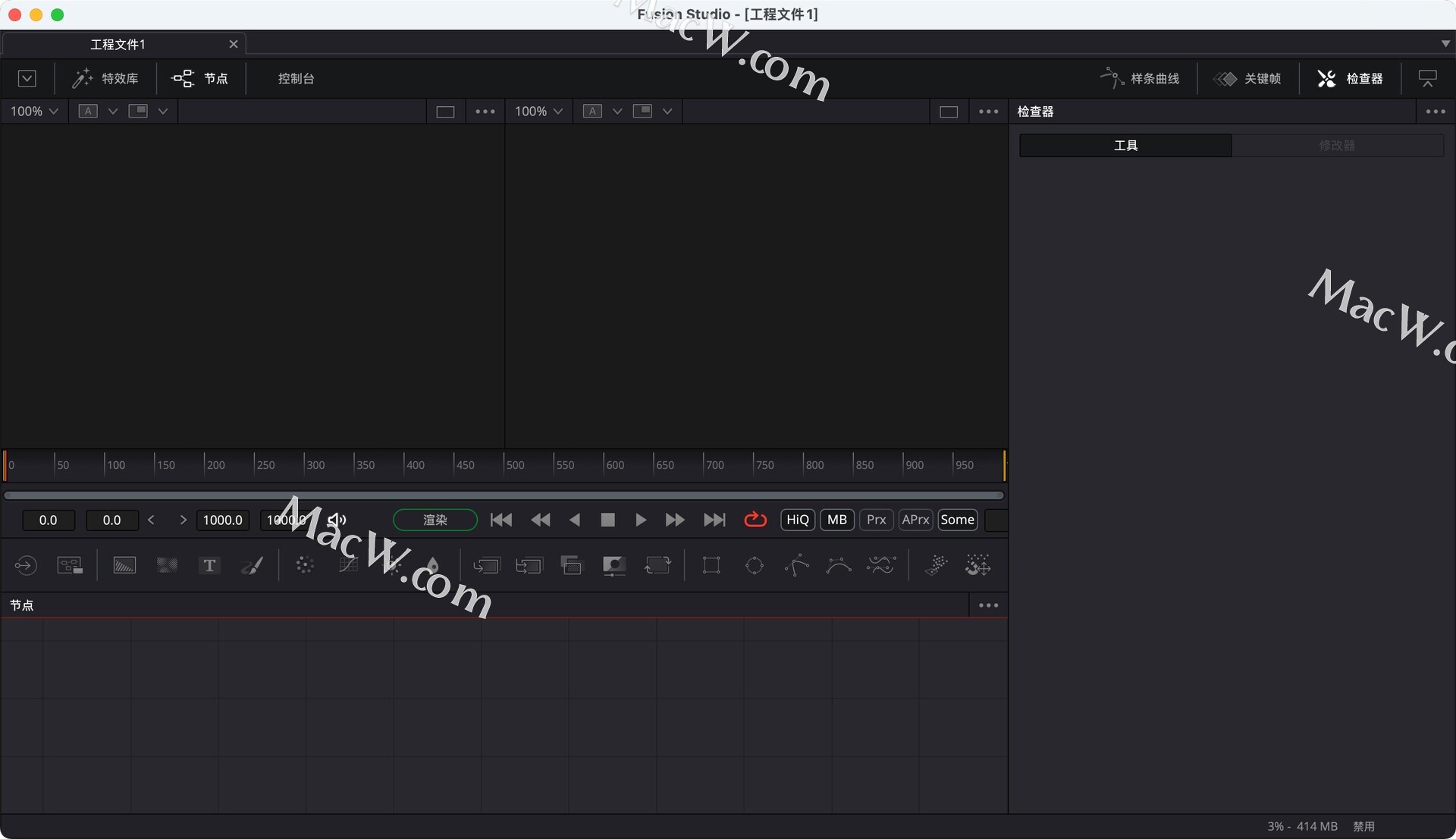Toggle the 特效库 effects library panel
Screen dimensions: 1456x839
pos(105,78)
